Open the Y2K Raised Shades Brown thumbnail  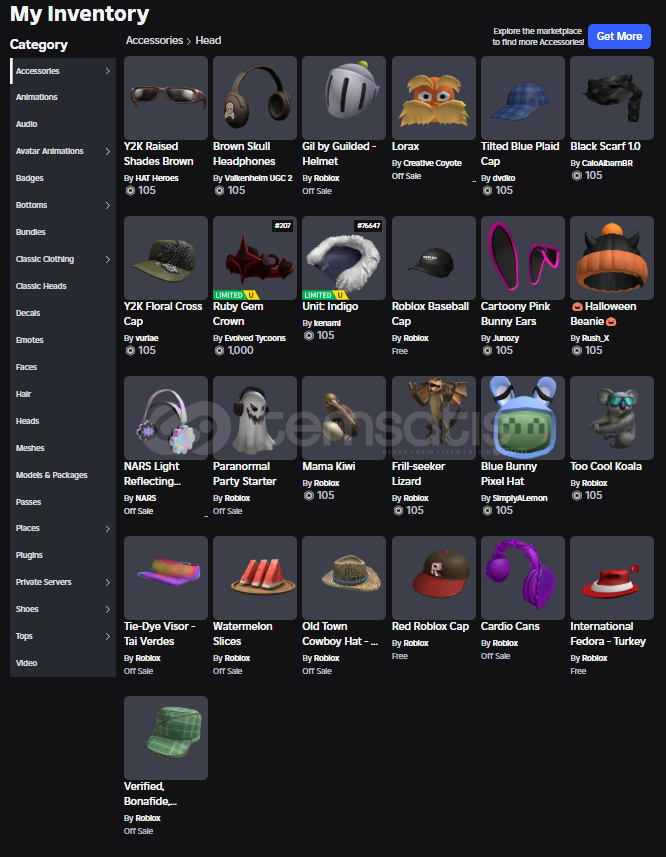[x=166, y=98]
